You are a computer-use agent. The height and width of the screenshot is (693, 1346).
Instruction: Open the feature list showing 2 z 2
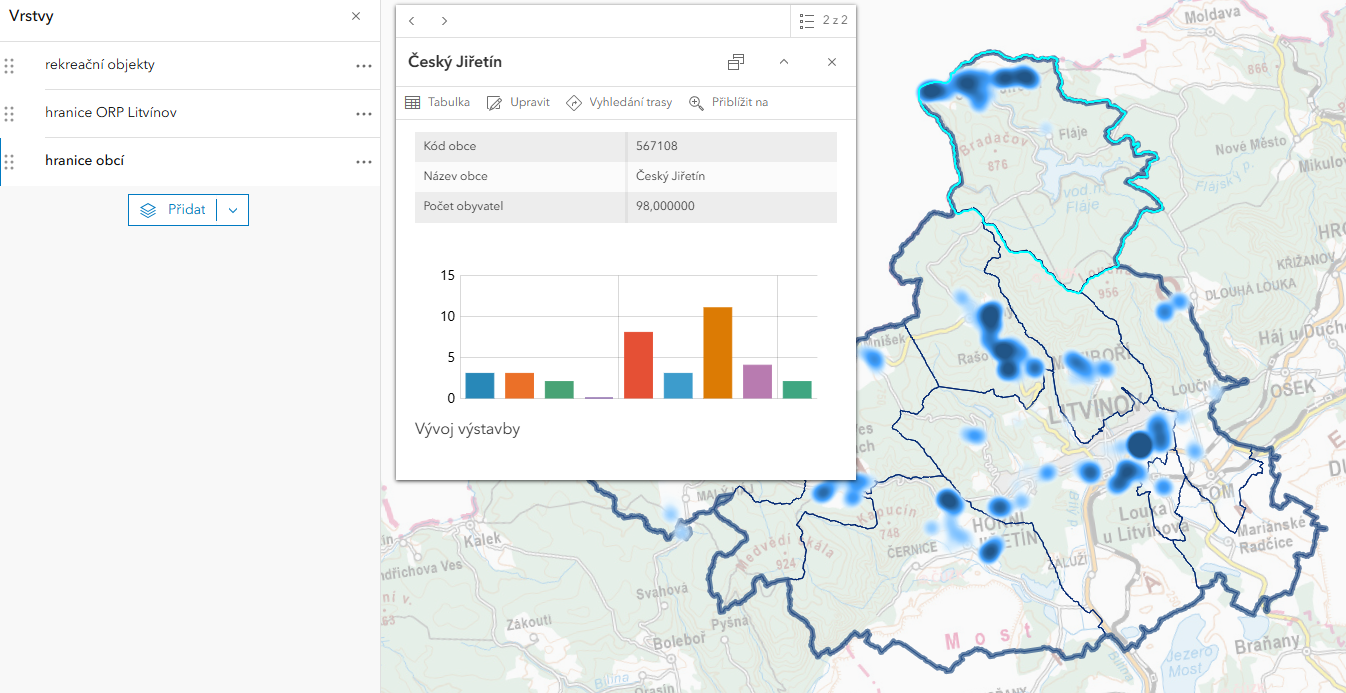(823, 20)
